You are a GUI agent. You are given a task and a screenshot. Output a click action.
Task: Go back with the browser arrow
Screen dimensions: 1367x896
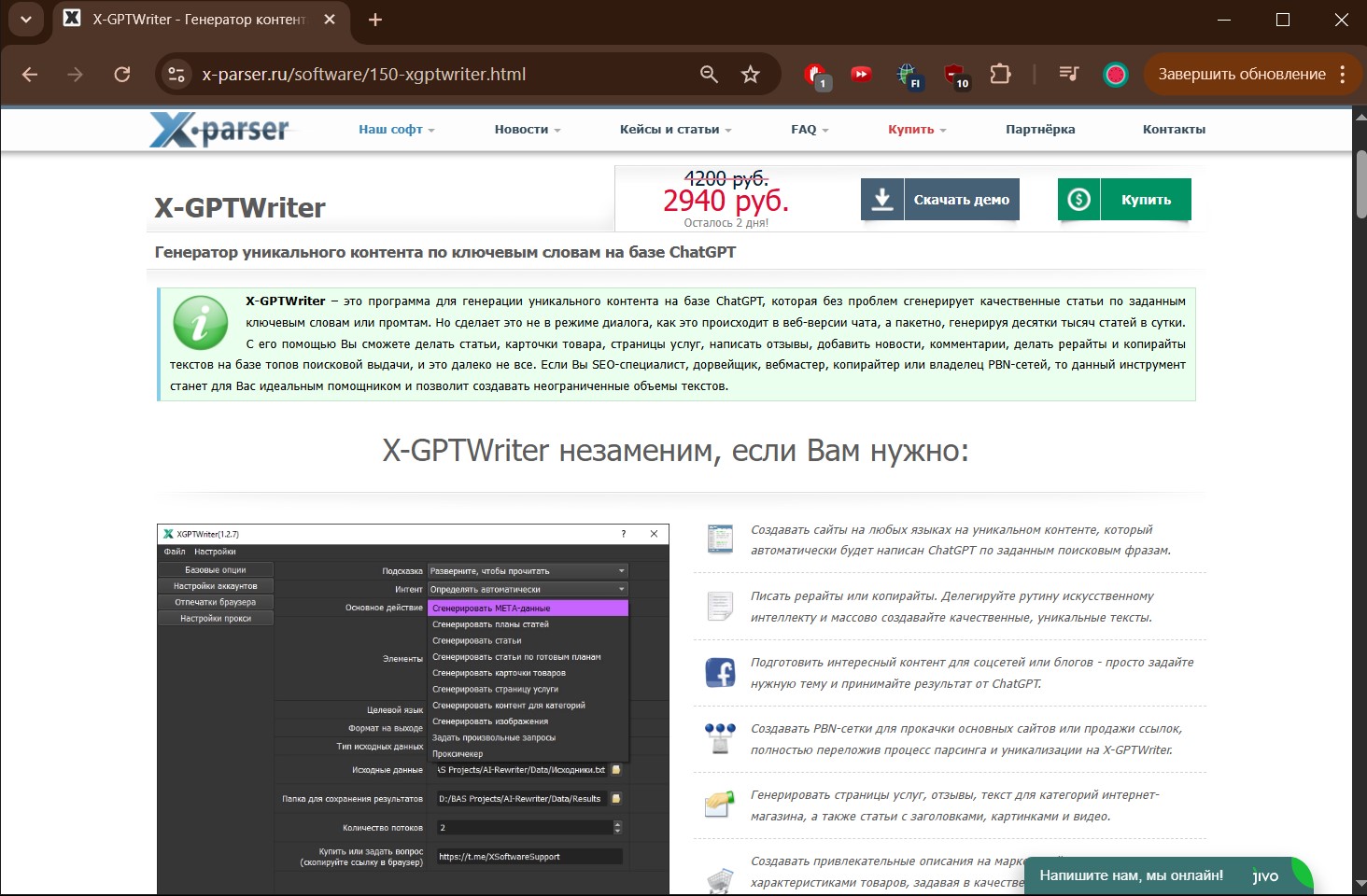30,75
